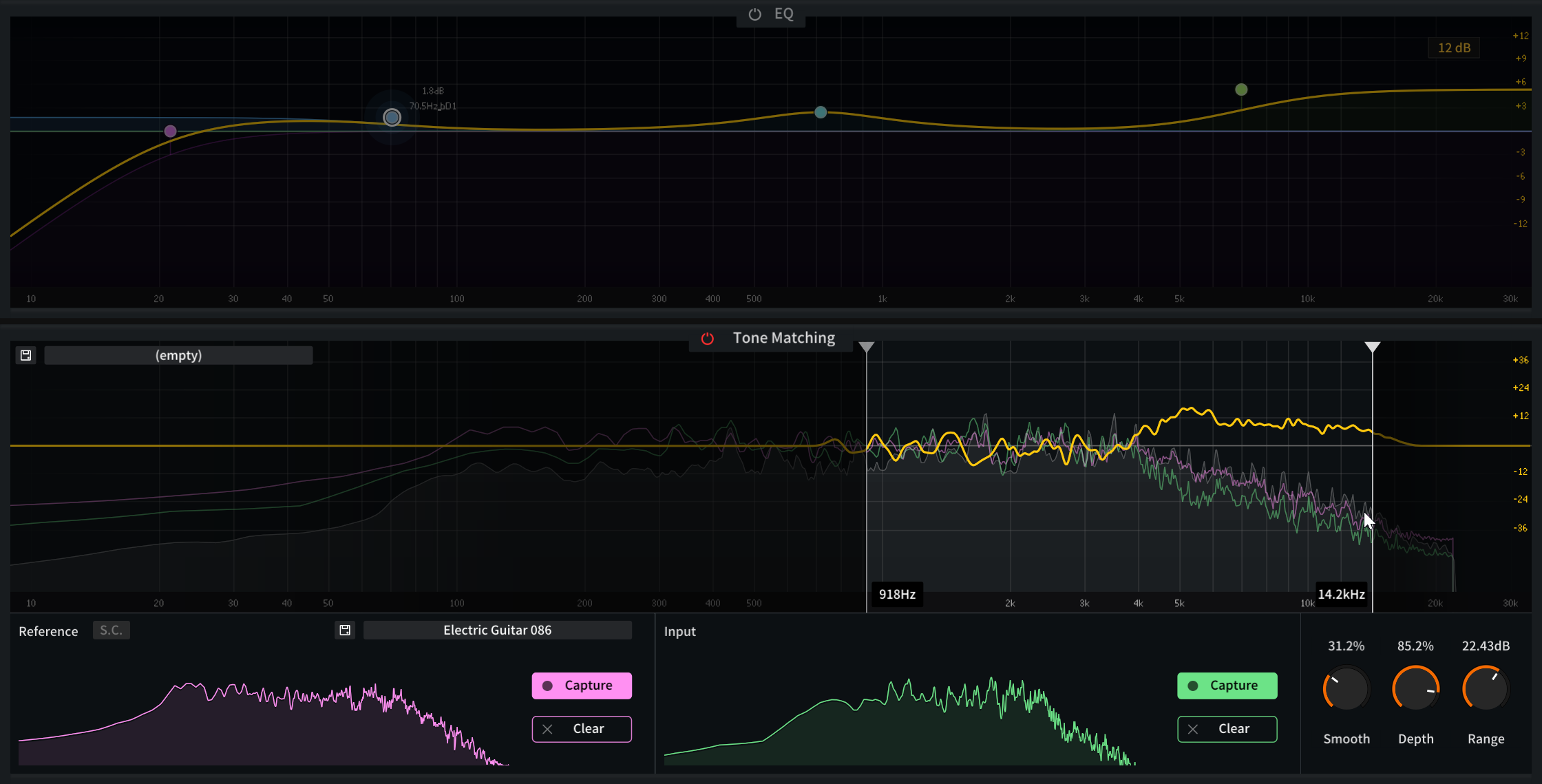Click the pink Reference Capture button
Screen dimensions: 1542x784
[x=582, y=686]
